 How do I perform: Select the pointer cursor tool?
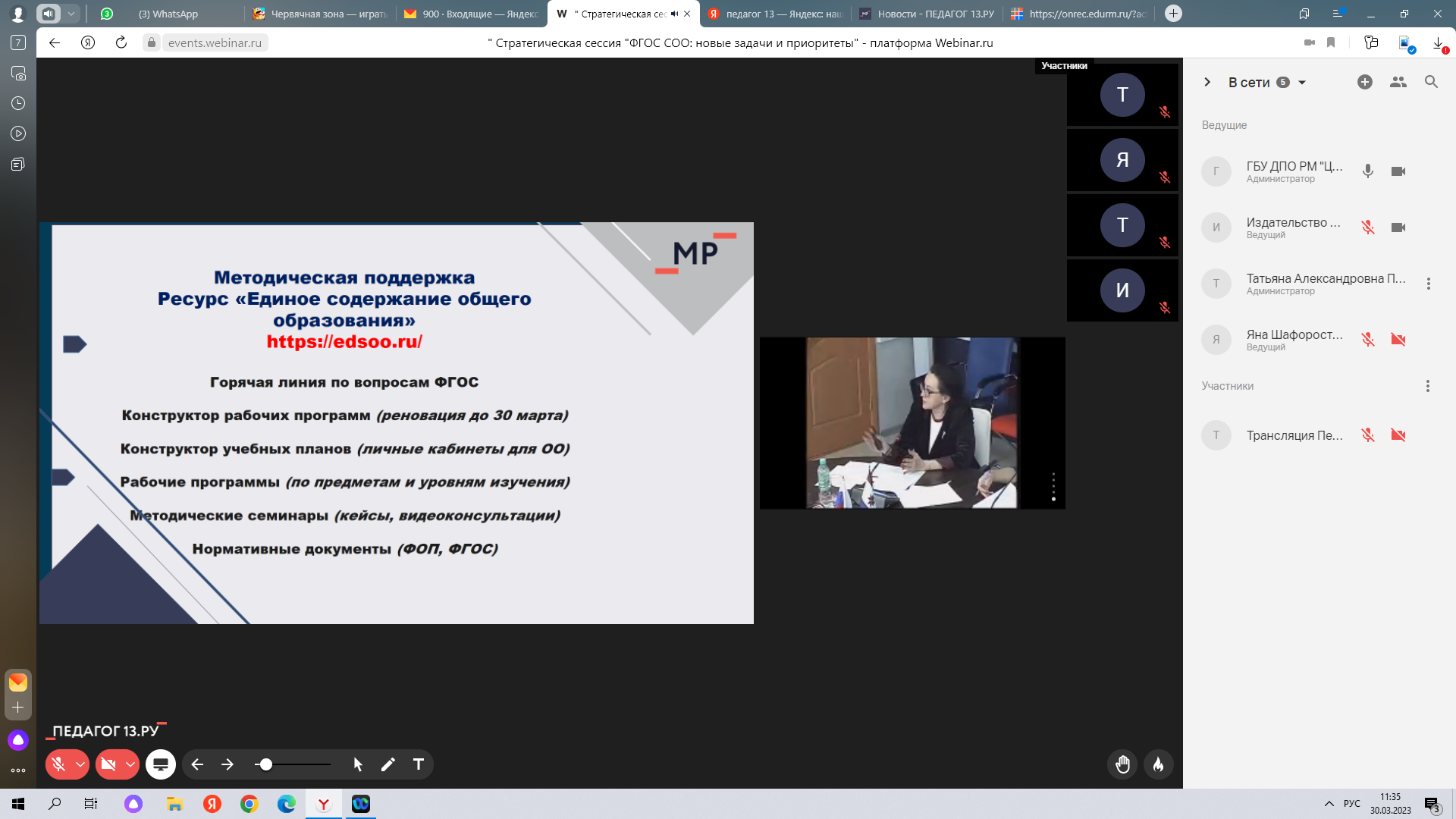[358, 764]
